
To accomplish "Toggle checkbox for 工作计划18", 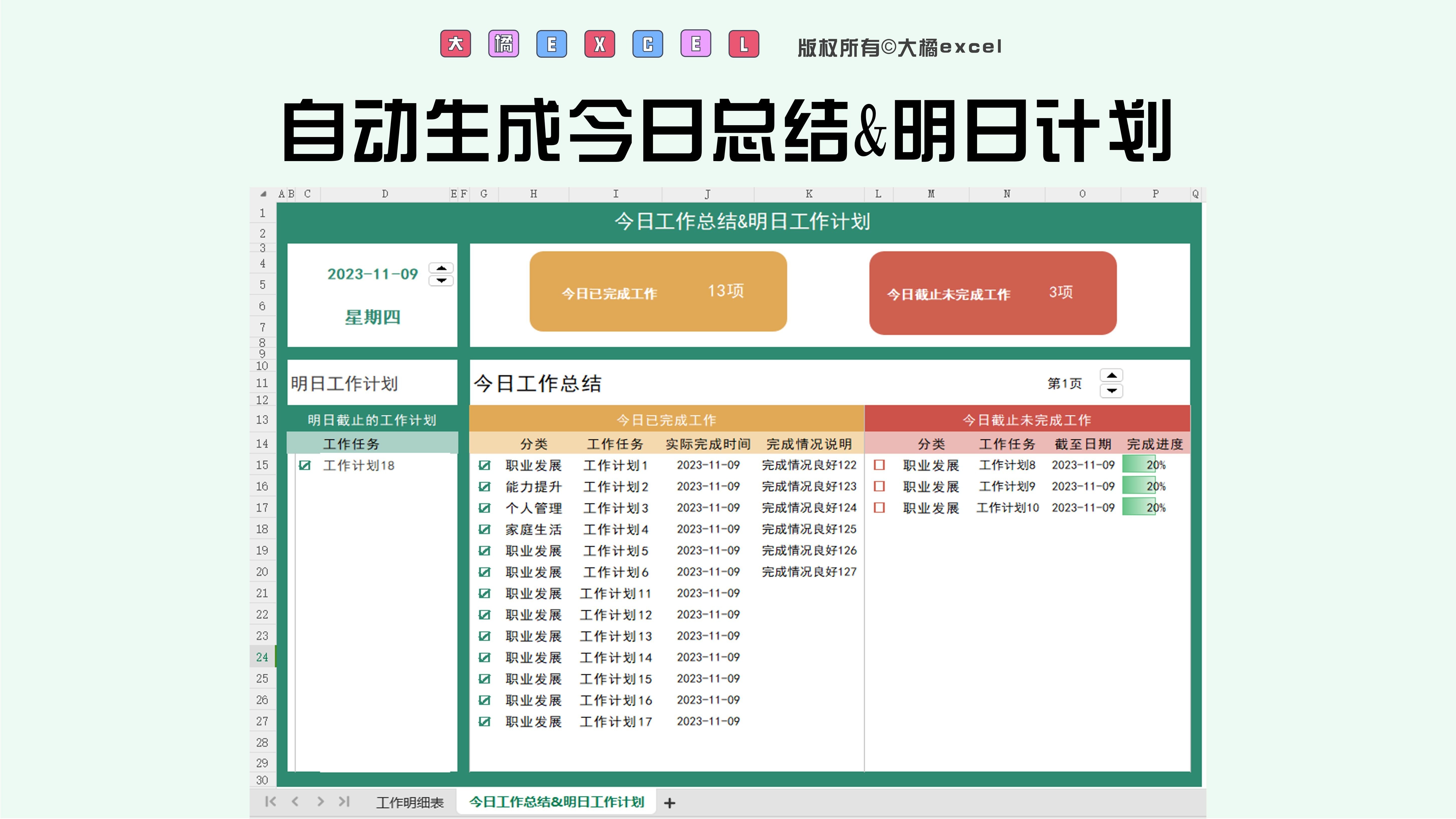I will coord(305,465).
